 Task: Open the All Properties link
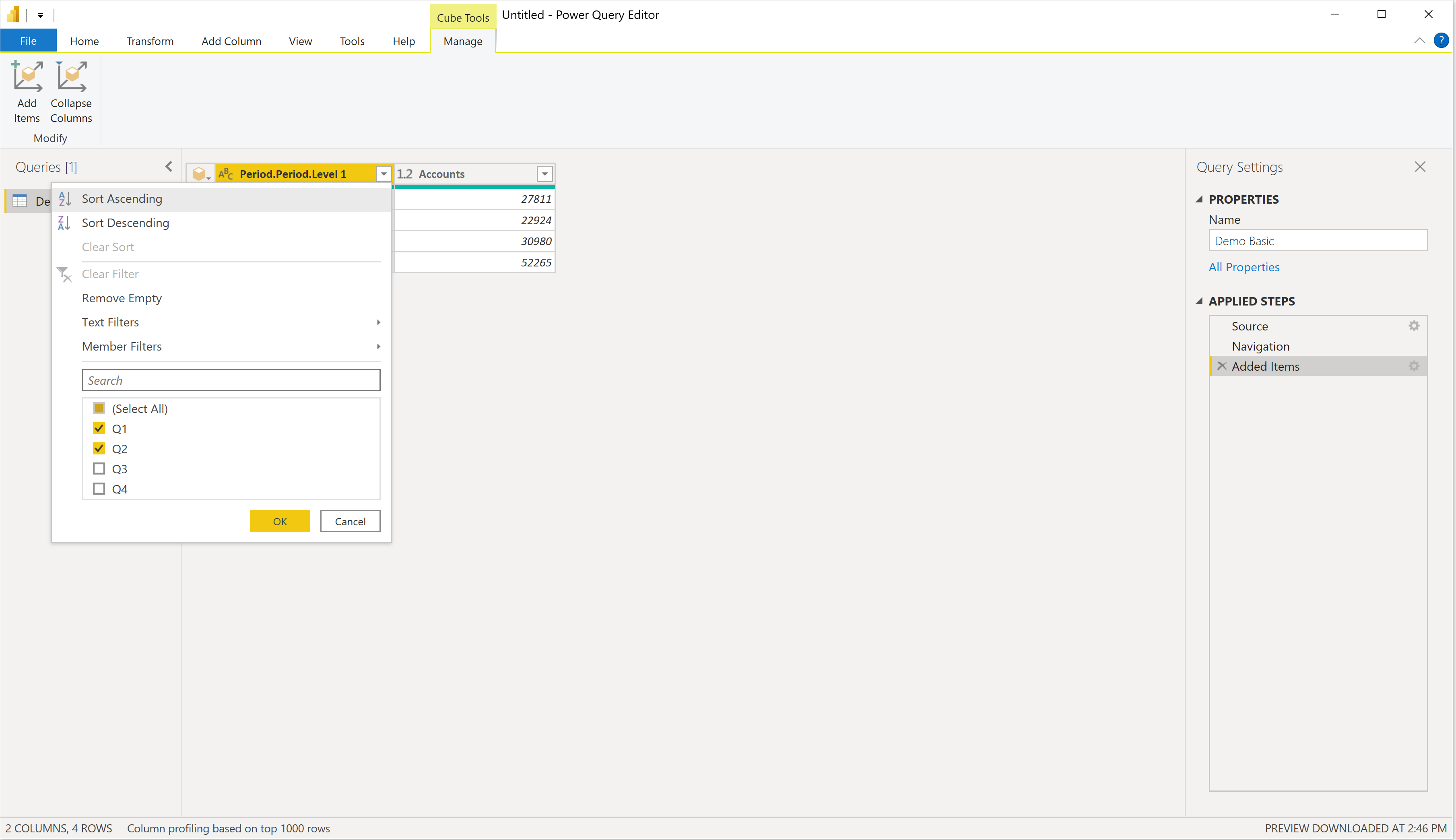1244,267
